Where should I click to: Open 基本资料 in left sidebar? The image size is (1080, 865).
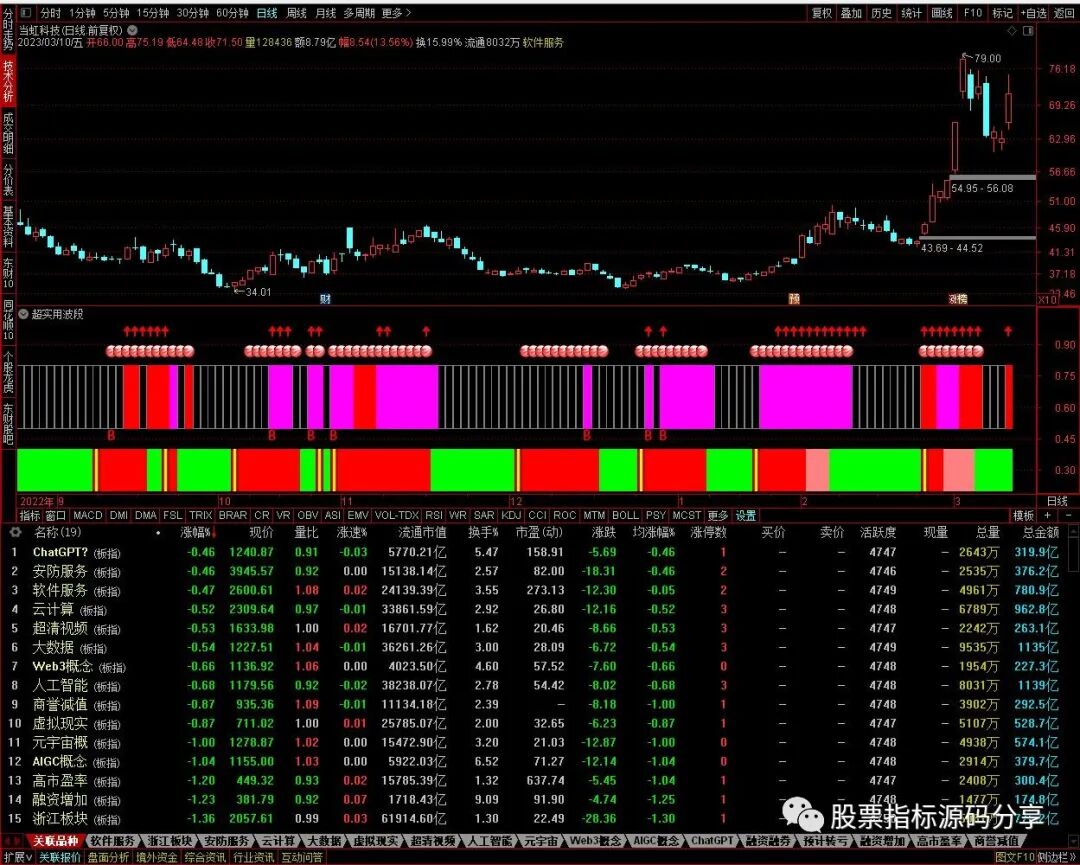point(8,227)
